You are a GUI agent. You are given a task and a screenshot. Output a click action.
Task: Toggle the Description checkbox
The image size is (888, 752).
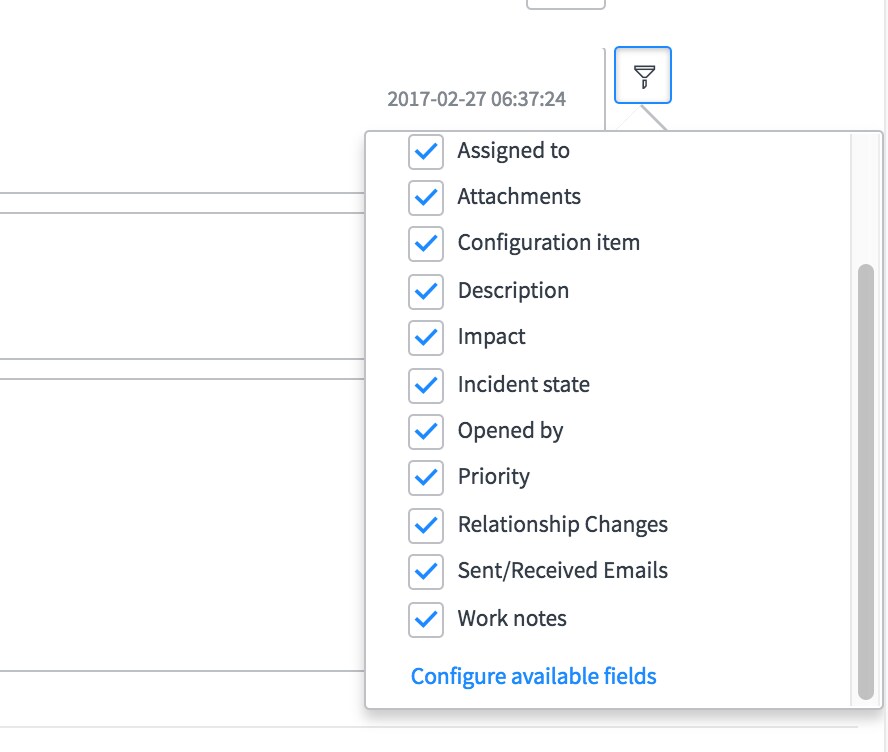point(426,292)
